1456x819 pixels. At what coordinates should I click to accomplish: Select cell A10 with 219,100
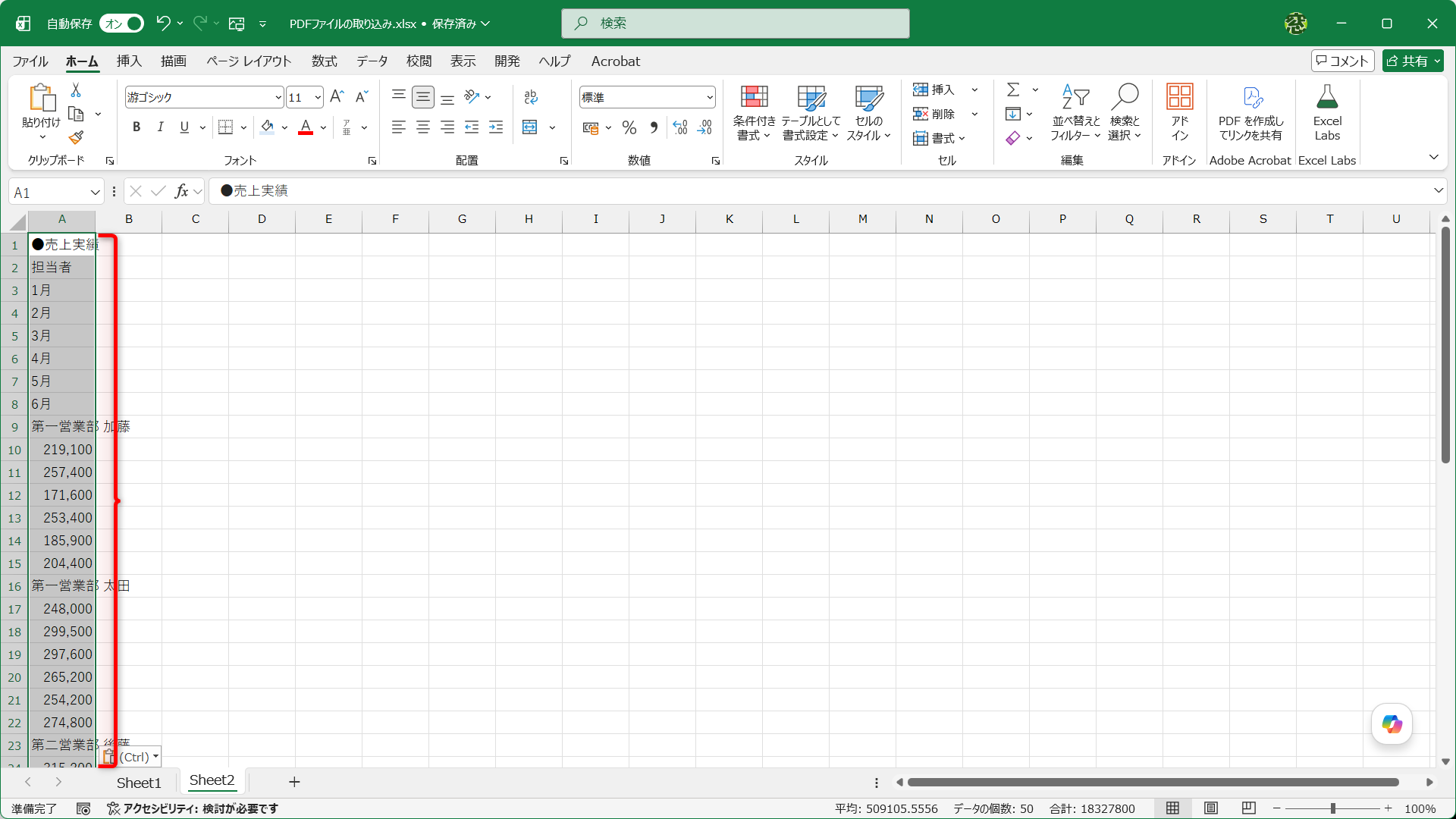point(61,450)
